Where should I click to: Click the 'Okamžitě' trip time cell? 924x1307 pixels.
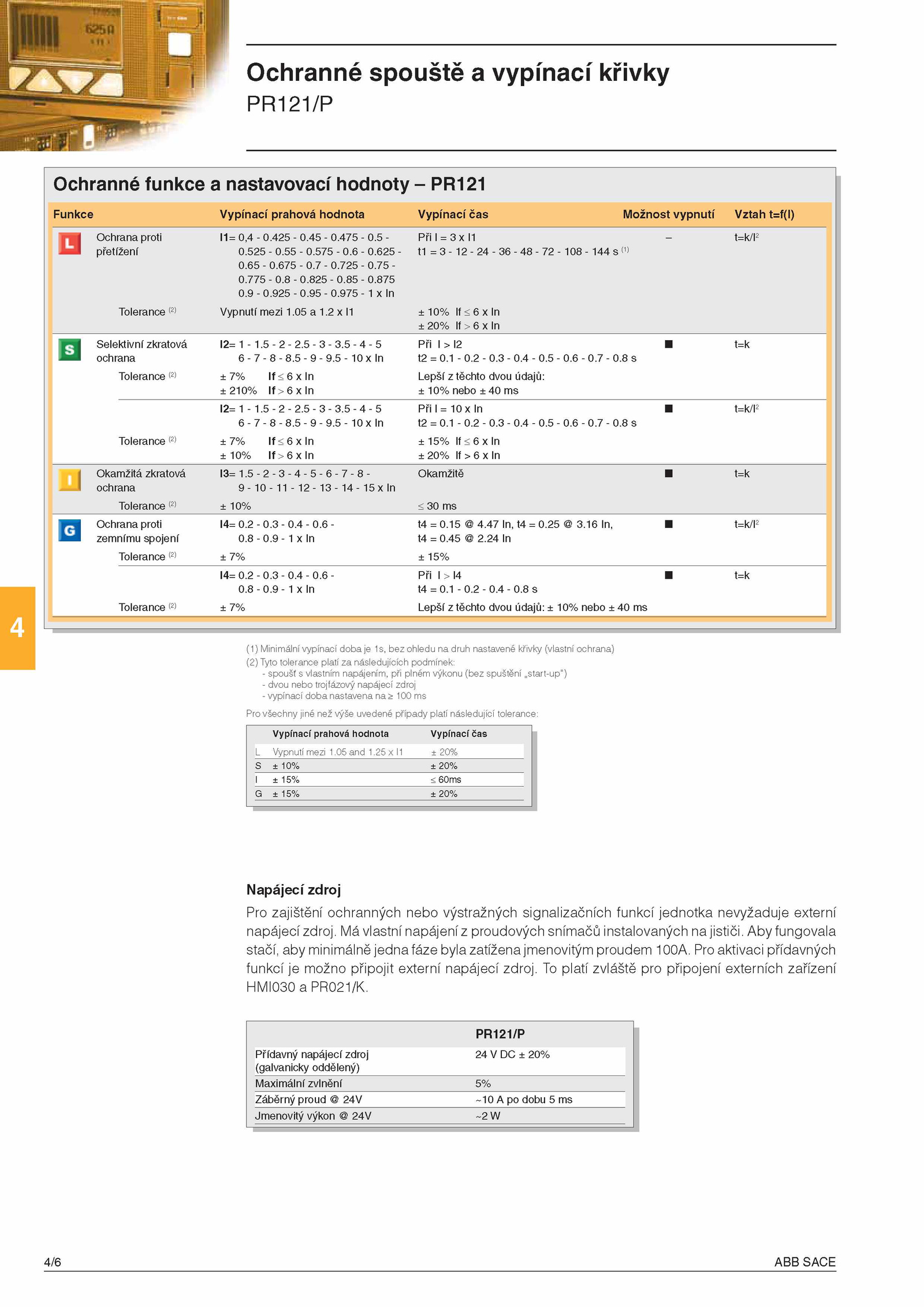tap(441, 474)
